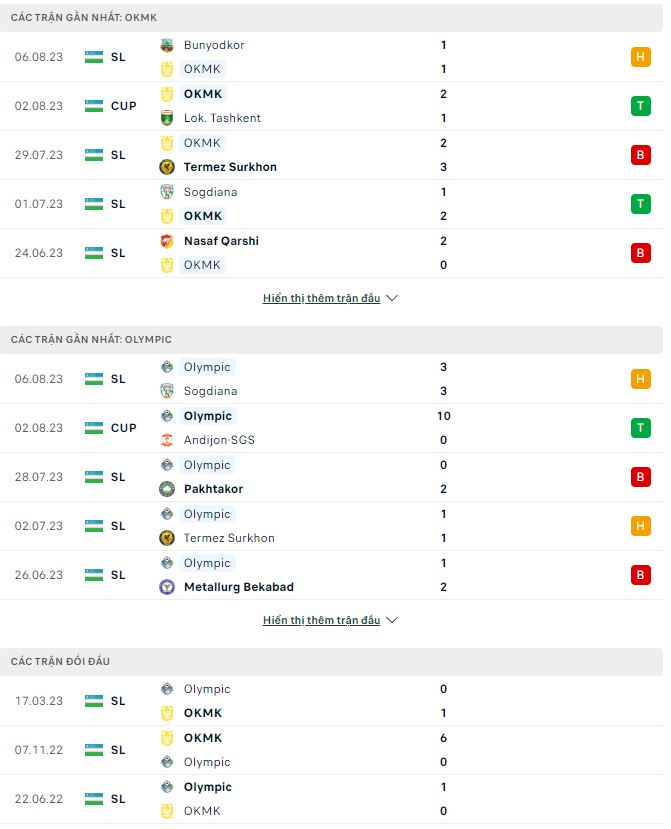Click the Sogdiana team logo

point(165,191)
